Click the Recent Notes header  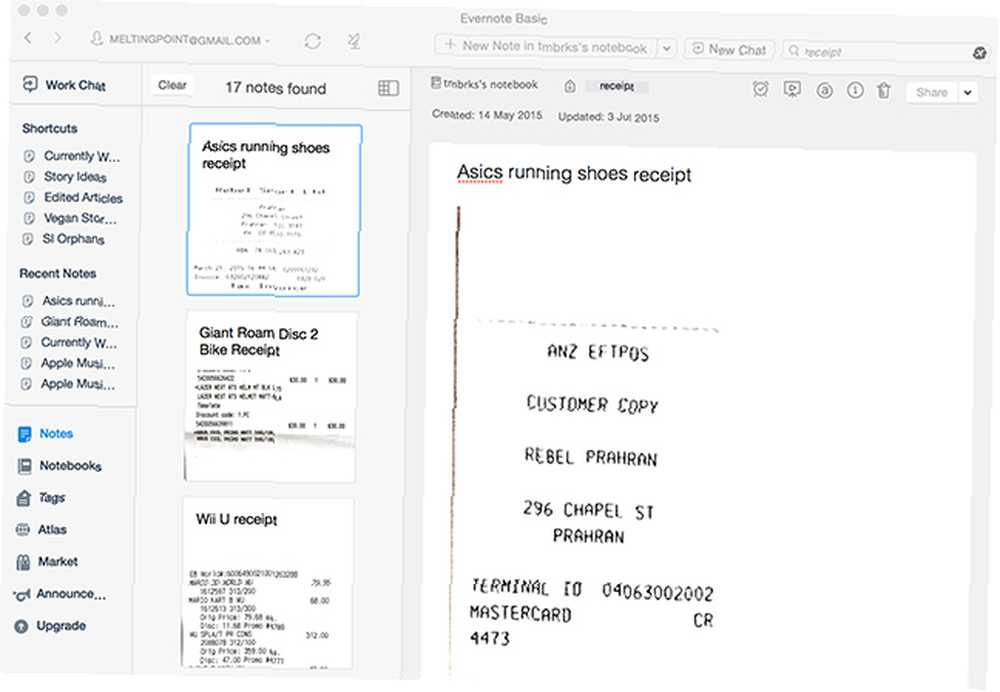click(58, 274)
